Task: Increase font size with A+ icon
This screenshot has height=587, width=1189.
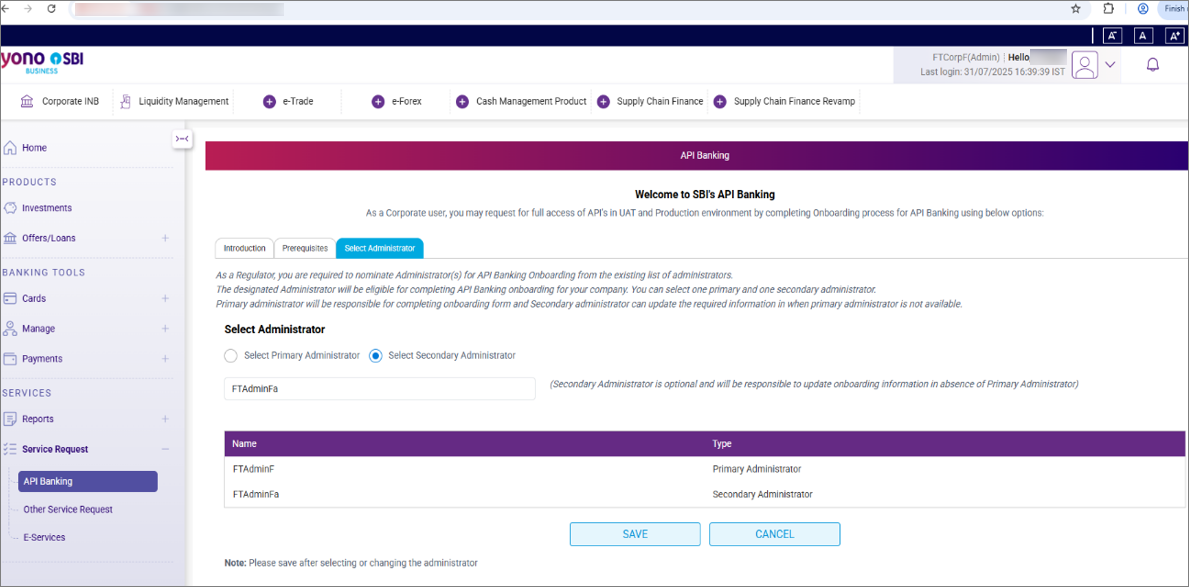Action: click(1175, 35)
